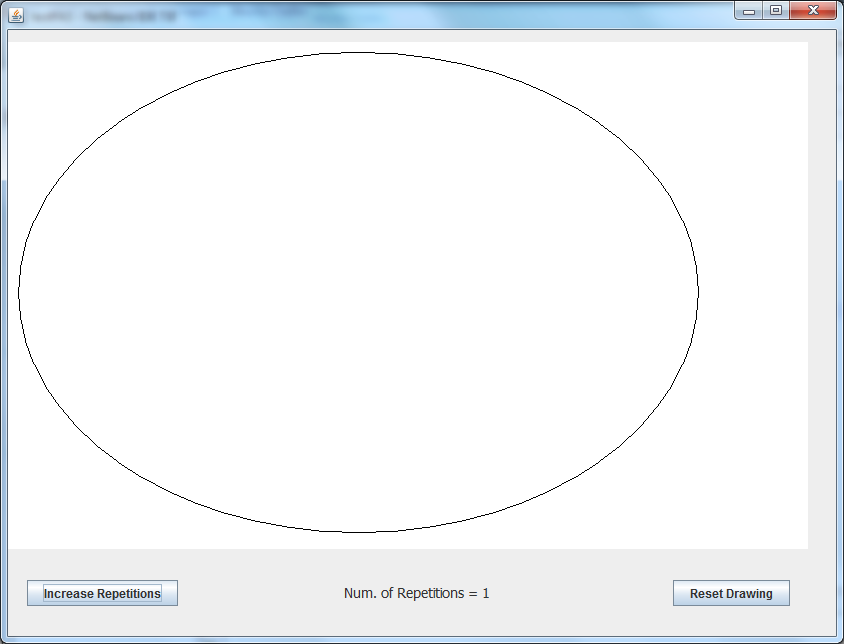Close the window with the red X

pos(813,11)
